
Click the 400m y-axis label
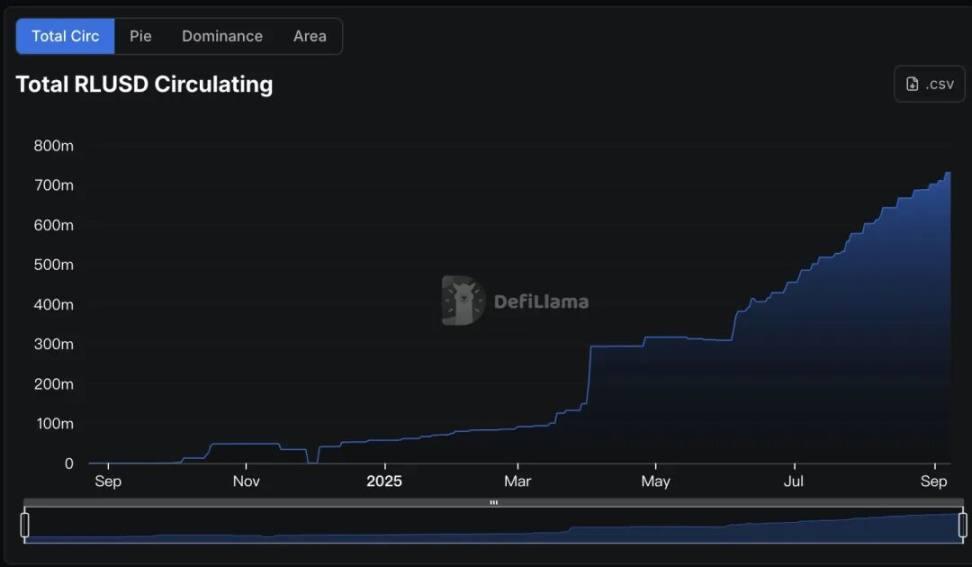[x=54, y=305]
